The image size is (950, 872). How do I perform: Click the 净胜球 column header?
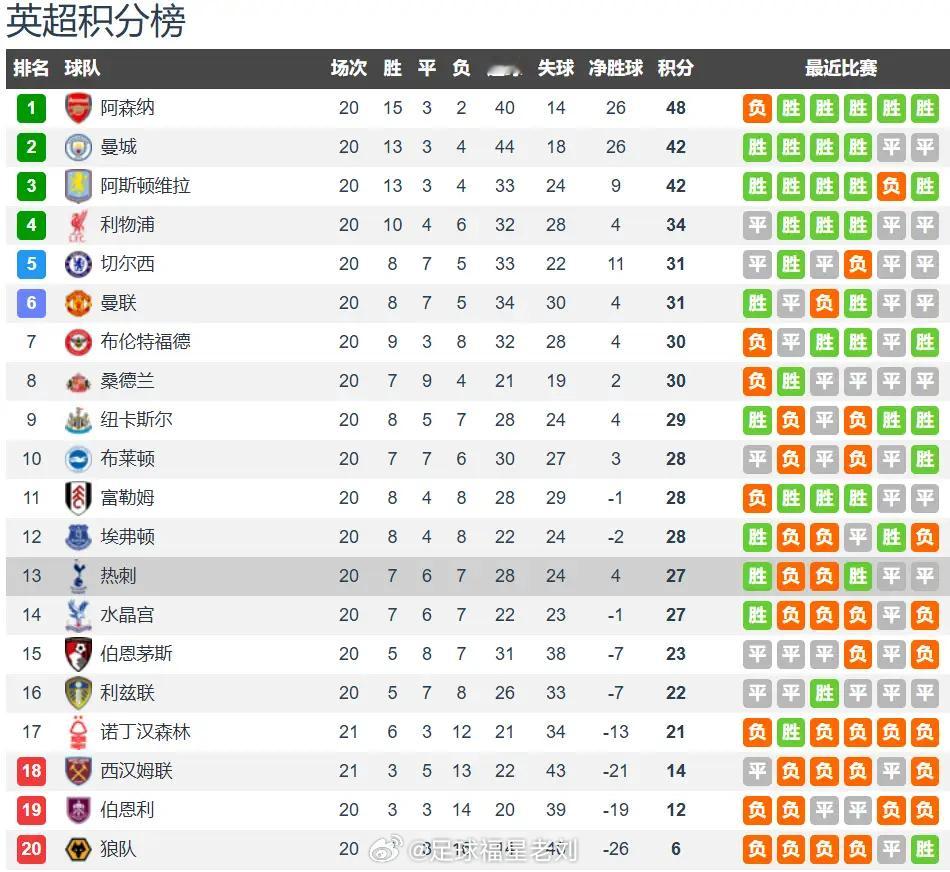616,68
